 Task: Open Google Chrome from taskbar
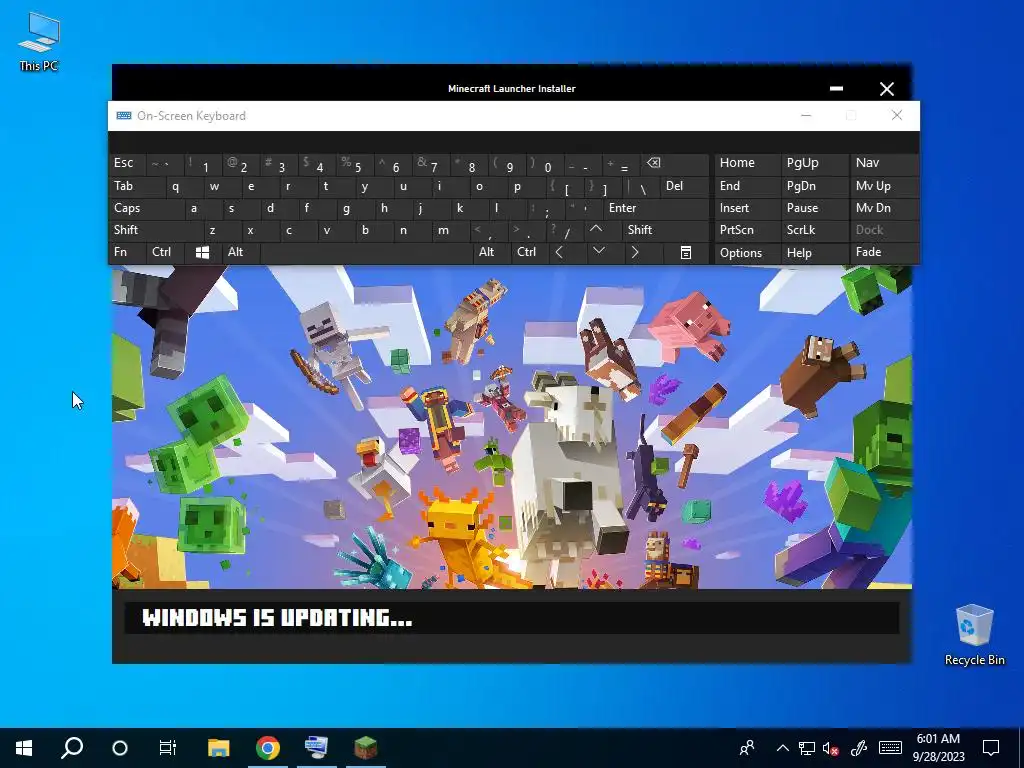pyautogui.click(x=268, y=748)
